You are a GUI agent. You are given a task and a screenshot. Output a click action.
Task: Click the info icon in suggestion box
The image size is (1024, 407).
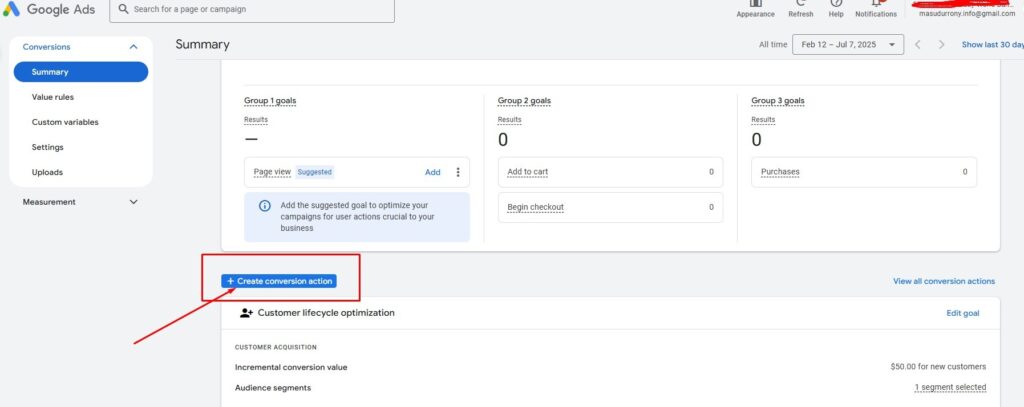264,205
